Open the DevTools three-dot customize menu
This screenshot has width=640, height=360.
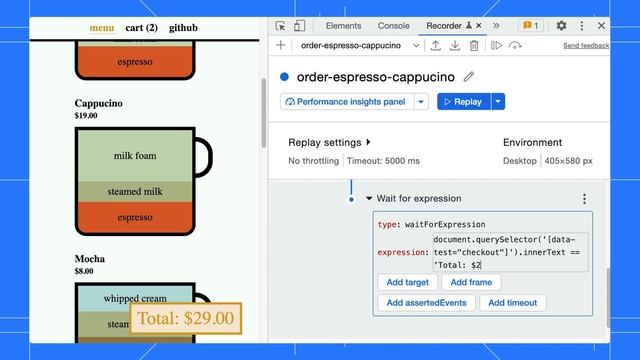(x=582, y=26)
